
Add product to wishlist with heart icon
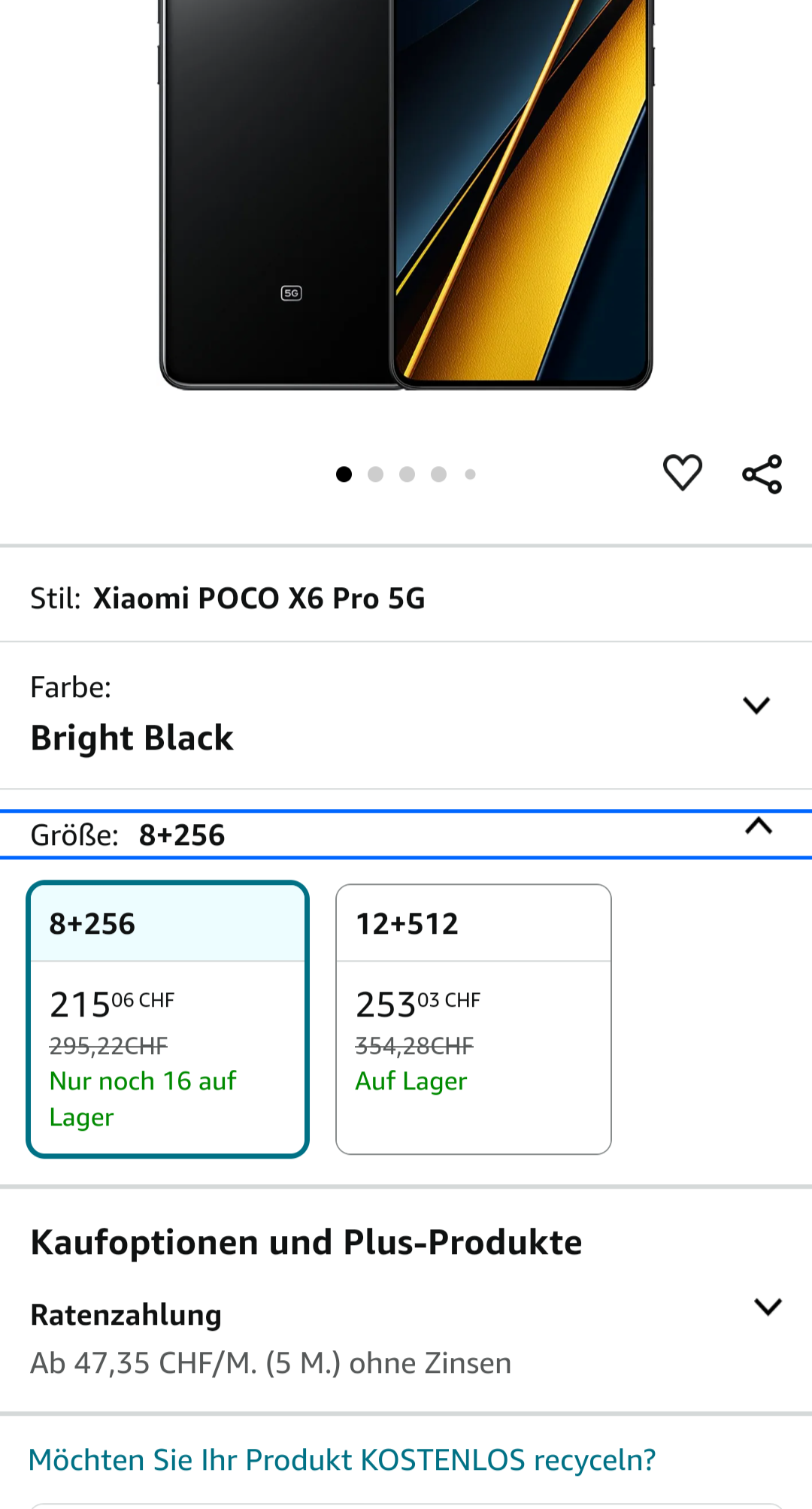pos(682,474)
